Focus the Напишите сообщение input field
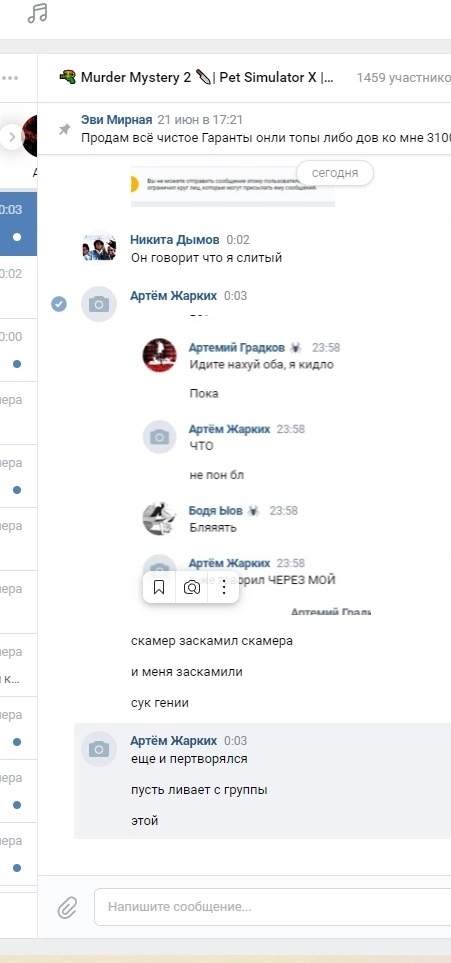The height and width of the screenshot is (963, 451). point(273,906)
